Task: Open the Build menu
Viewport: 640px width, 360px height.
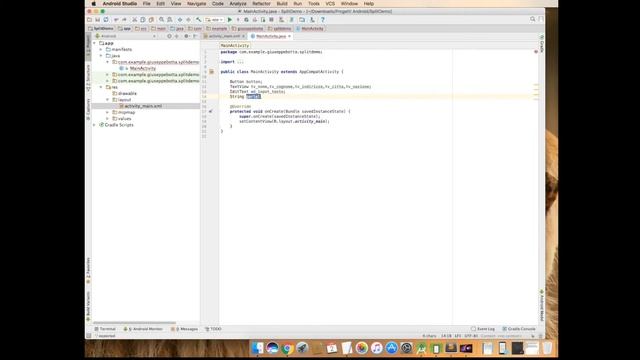Action: (x=282, y=4)
